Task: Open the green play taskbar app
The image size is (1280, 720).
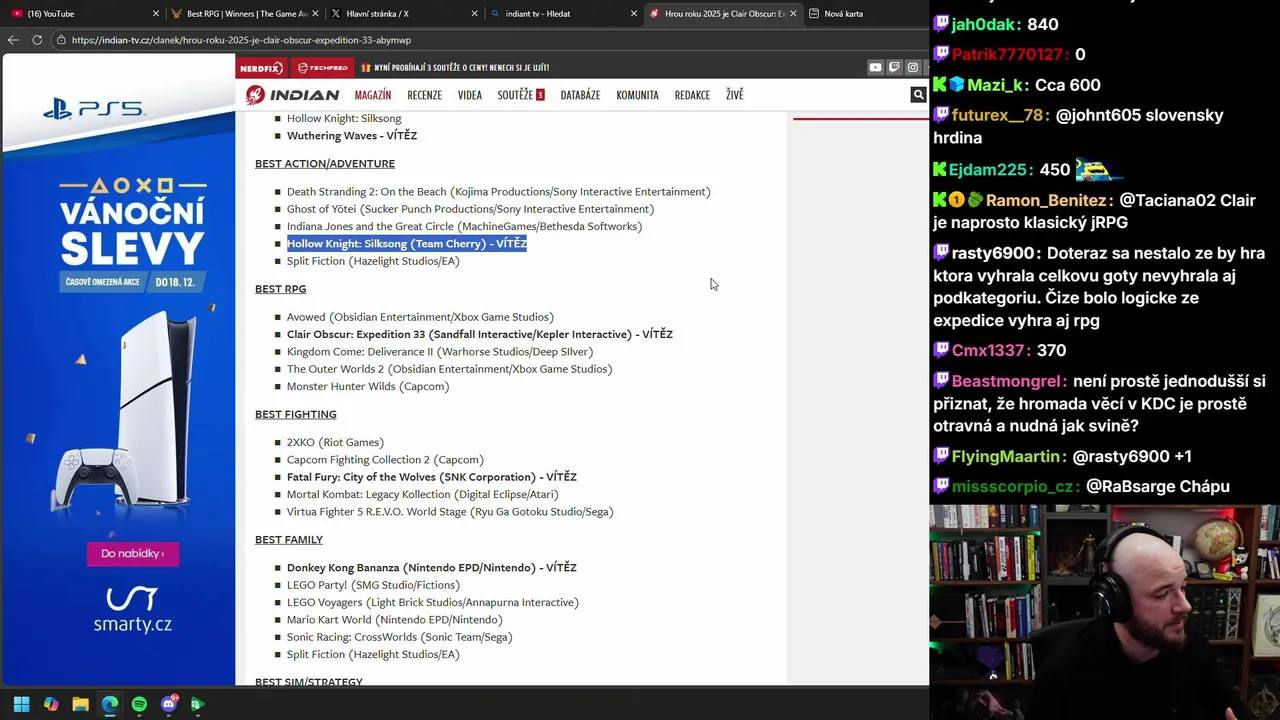Action: (x=197, y=704)
